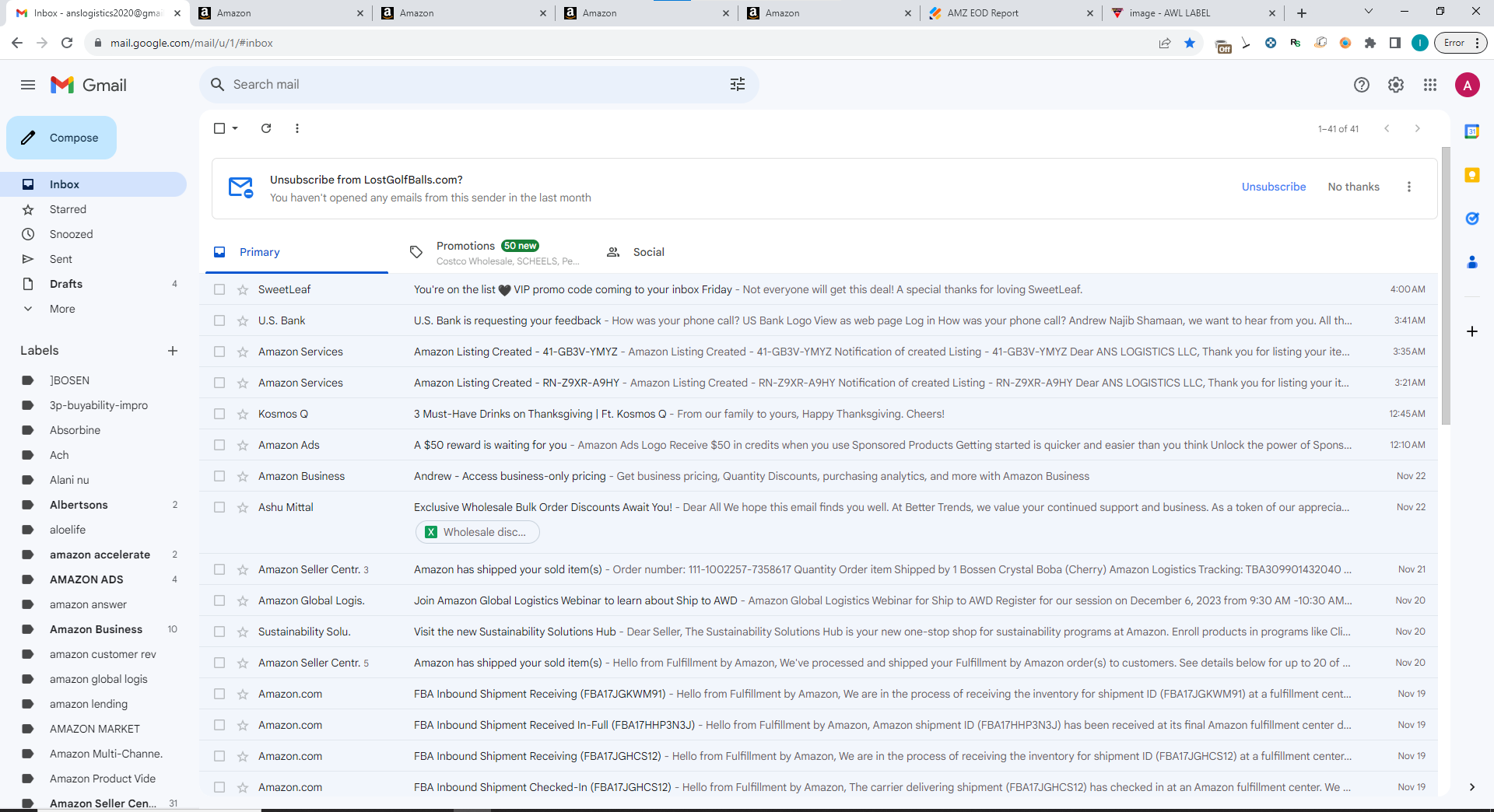The height and width of the screenshot is (812, 1494).
Task: Open a new browser tab
Action: pyautogui.click(x=1302, y=13)
